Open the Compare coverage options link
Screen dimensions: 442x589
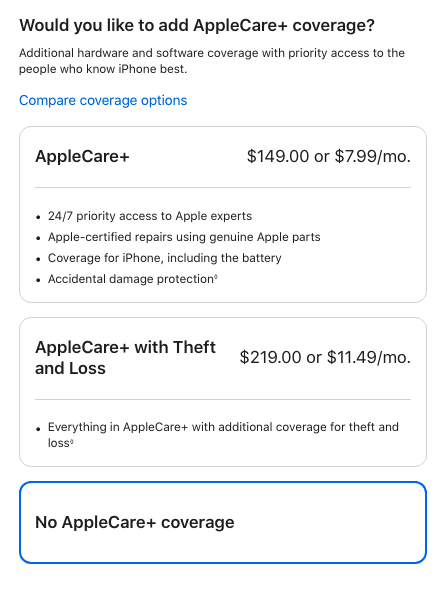(x=103, y=100)
